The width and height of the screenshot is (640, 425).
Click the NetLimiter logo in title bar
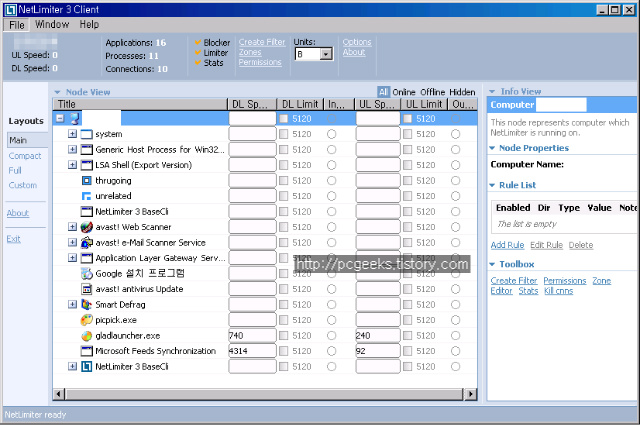[x=11, y=10]
